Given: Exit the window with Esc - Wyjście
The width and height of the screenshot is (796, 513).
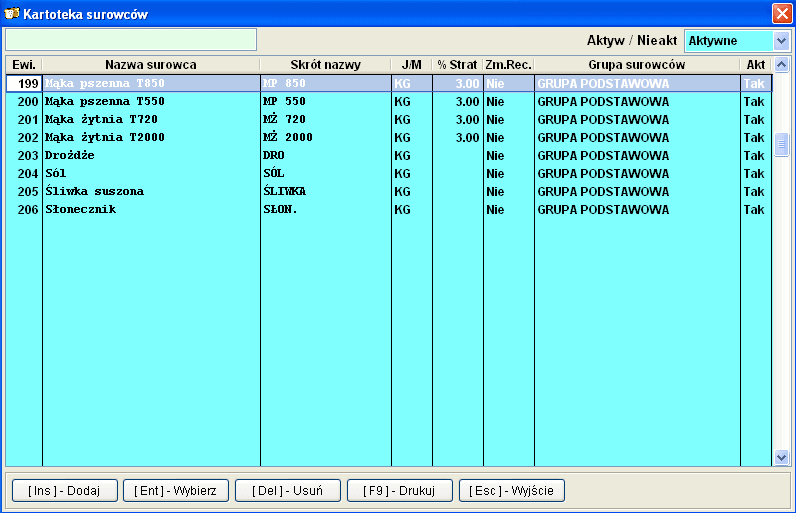Looking at the screenshot, I should pyautogui.click(x=512, y=491).
